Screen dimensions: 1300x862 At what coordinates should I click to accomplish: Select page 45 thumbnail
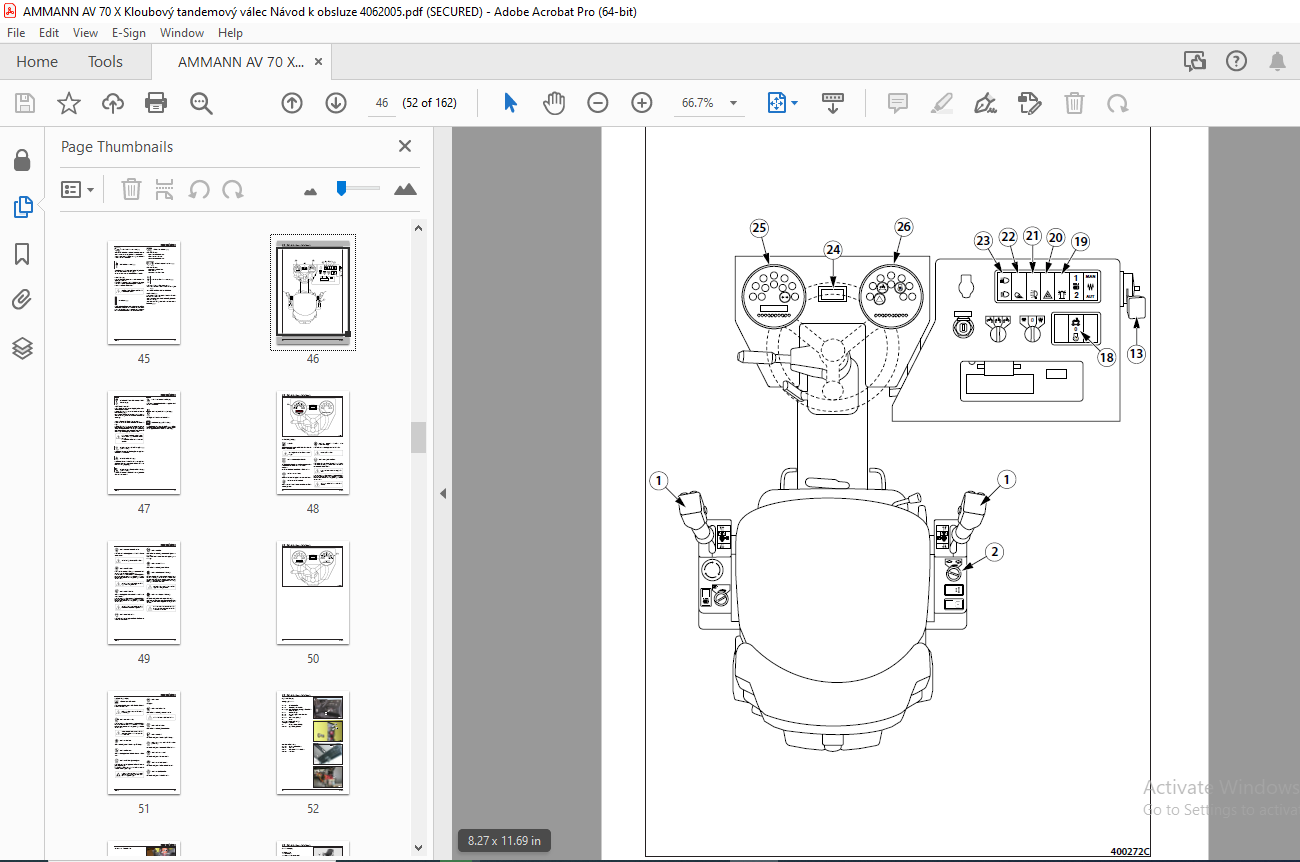144,293
